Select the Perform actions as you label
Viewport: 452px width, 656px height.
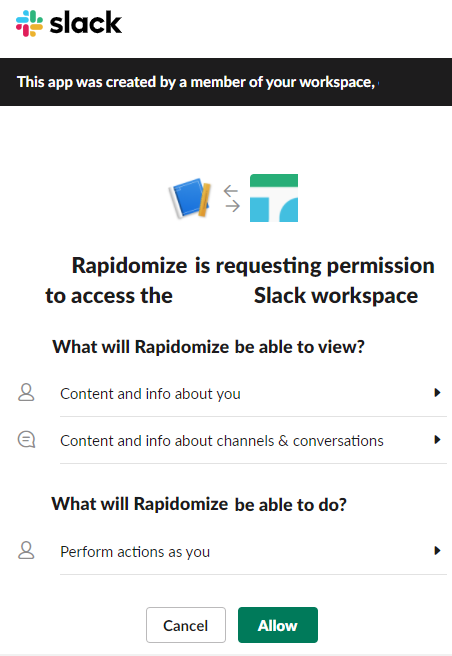click(x=135, y=552)
